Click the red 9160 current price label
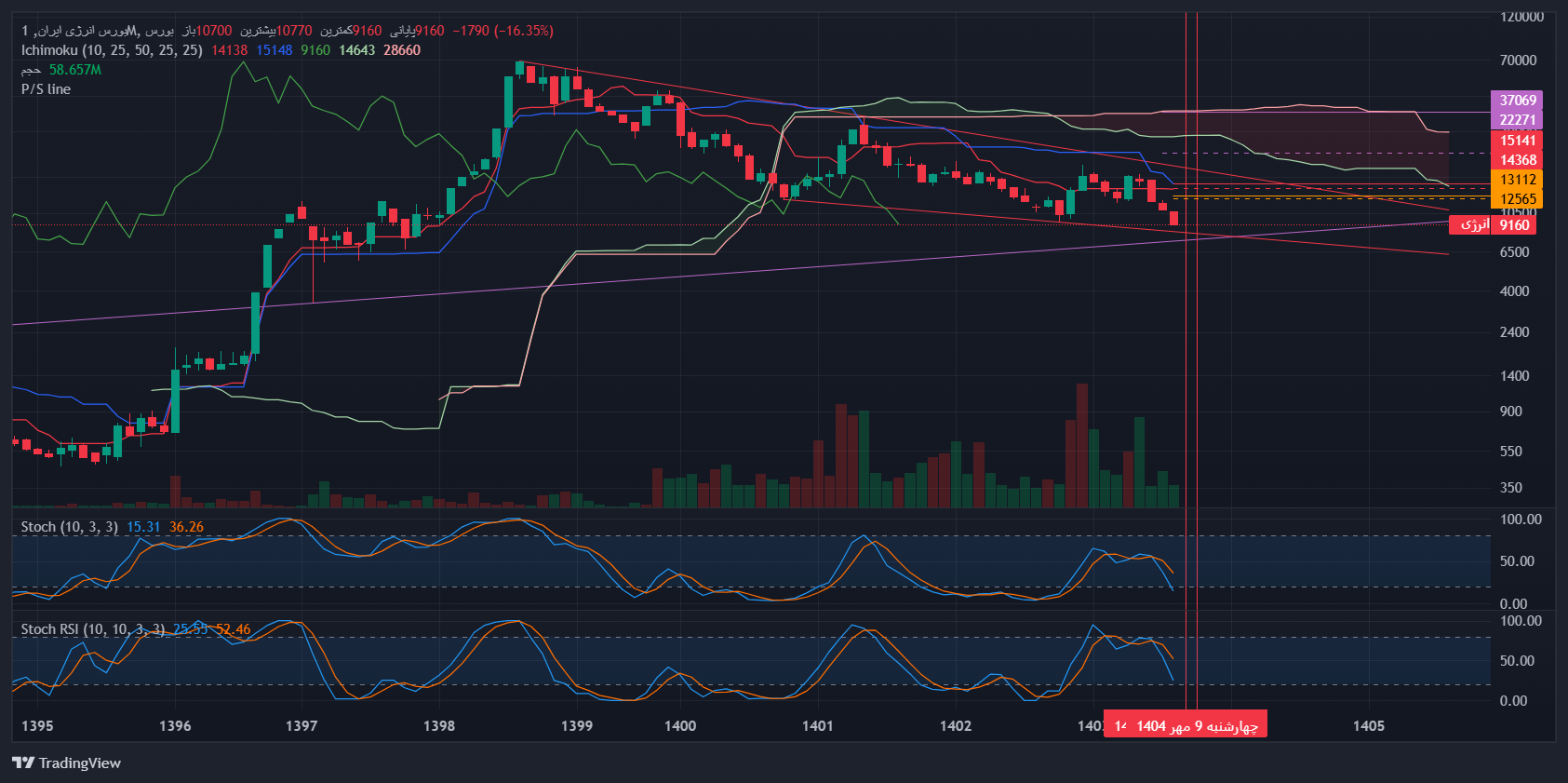The height and width of the screenshot is (783, 1568). coord(1514,224)
